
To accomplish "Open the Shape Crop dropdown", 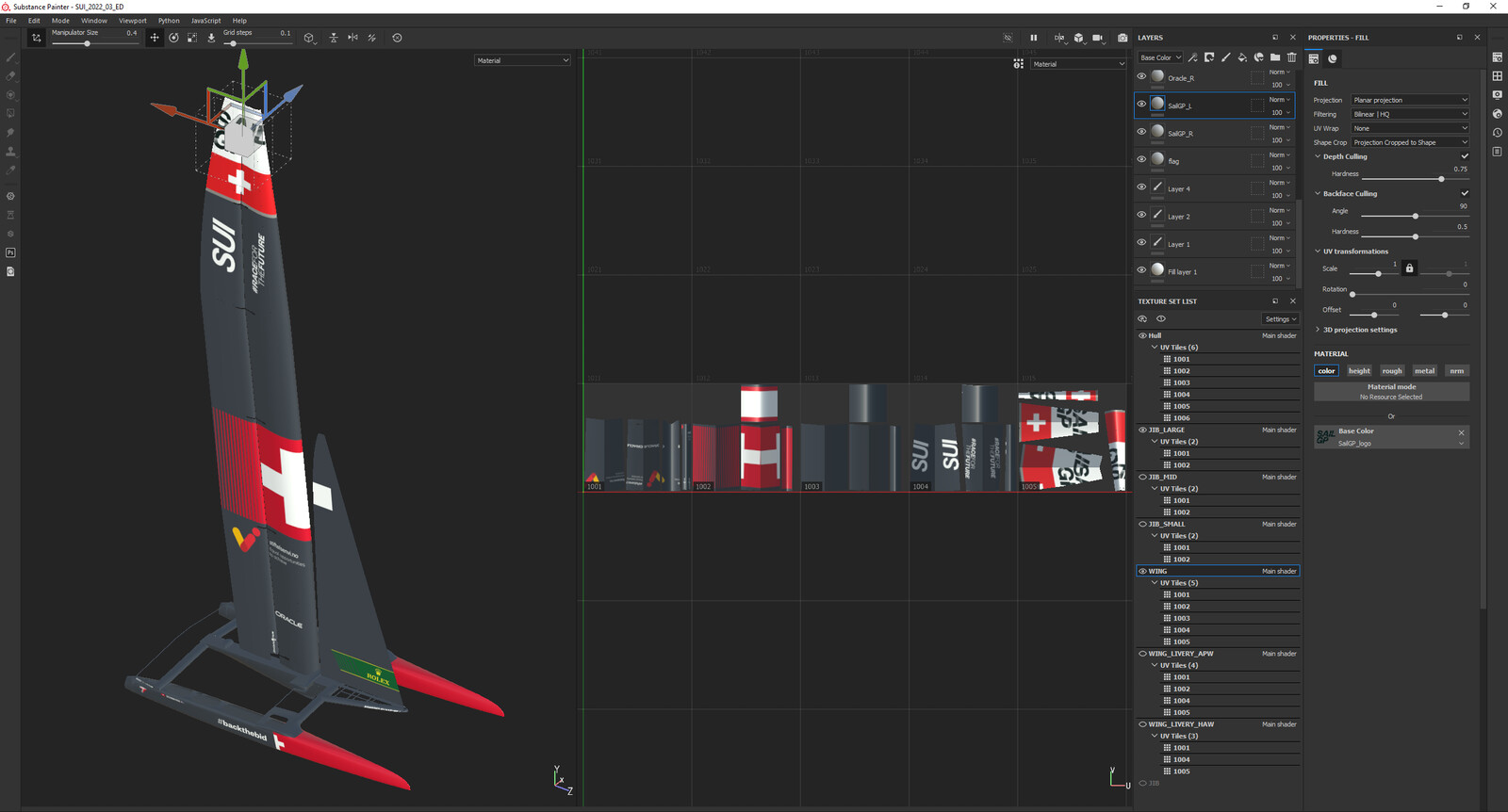I will tap(1410, 142).
